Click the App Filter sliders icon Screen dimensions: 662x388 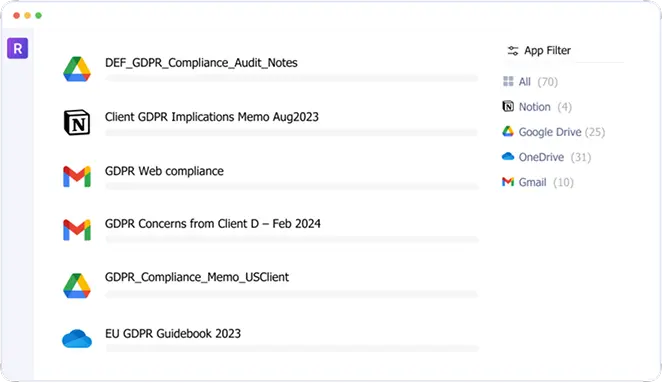(513, 51)
